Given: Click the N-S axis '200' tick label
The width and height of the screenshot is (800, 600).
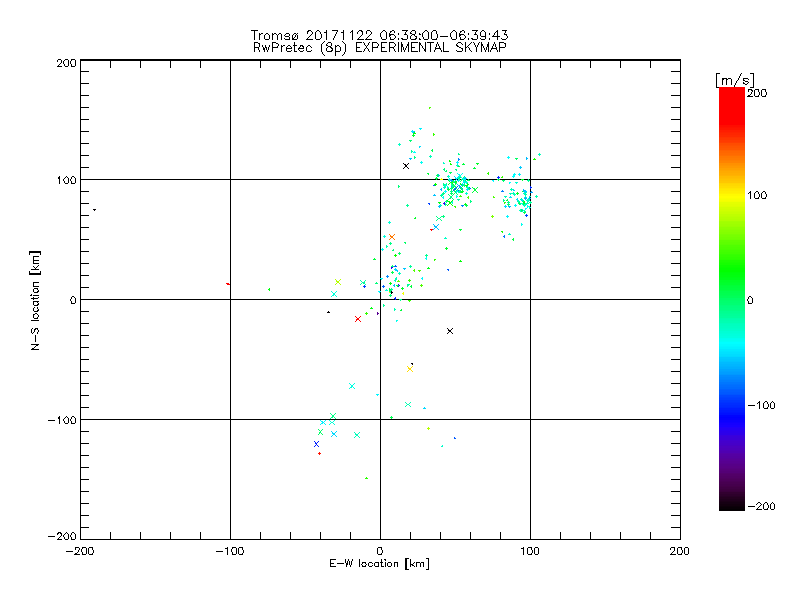Looking at the screenshot, I should pyautogui.click(x=66, y=63).
